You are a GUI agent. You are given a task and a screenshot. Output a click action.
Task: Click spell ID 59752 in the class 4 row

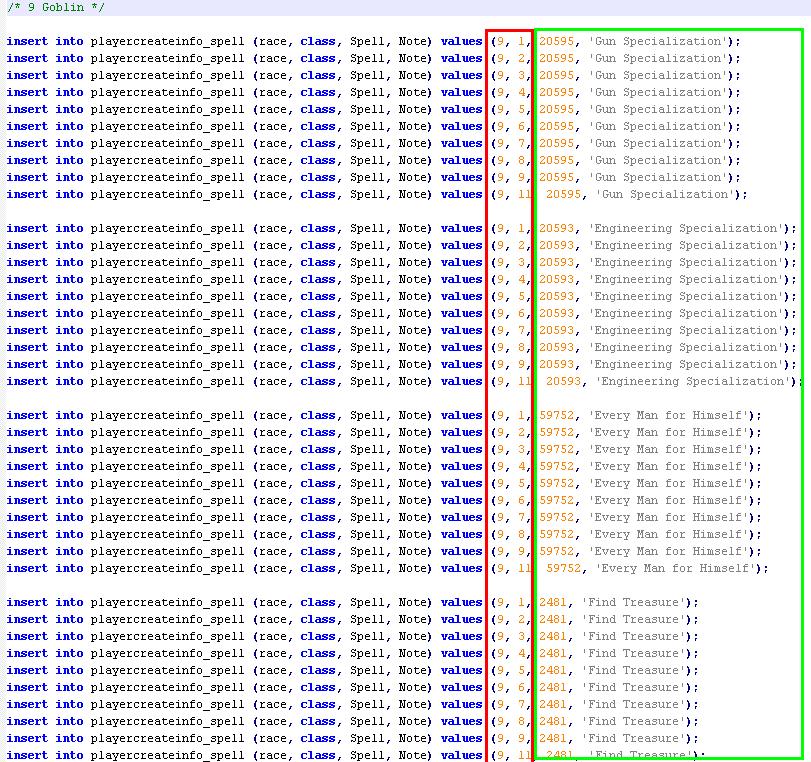pyautogui.click(x=557, y=467)
